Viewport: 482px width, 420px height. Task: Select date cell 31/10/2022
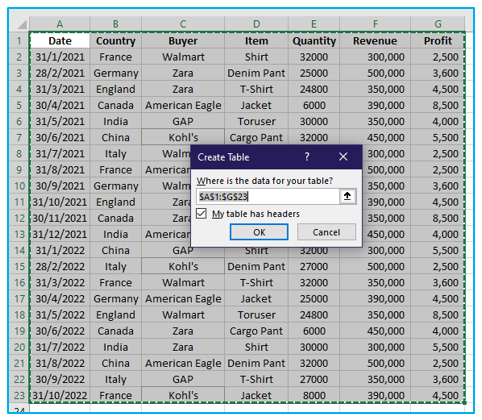coord(60,395)
